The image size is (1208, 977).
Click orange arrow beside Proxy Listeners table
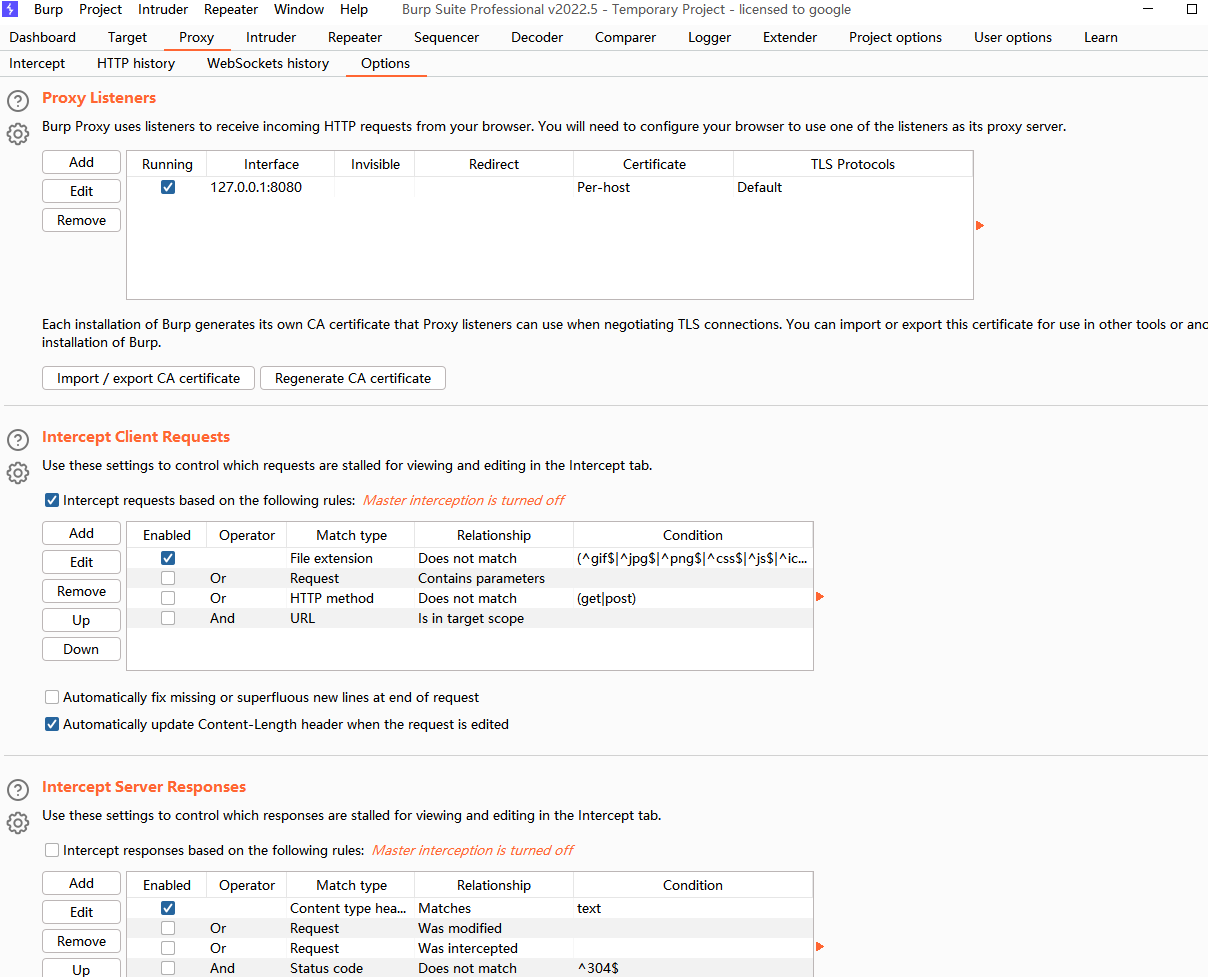(x=980, y=226)
